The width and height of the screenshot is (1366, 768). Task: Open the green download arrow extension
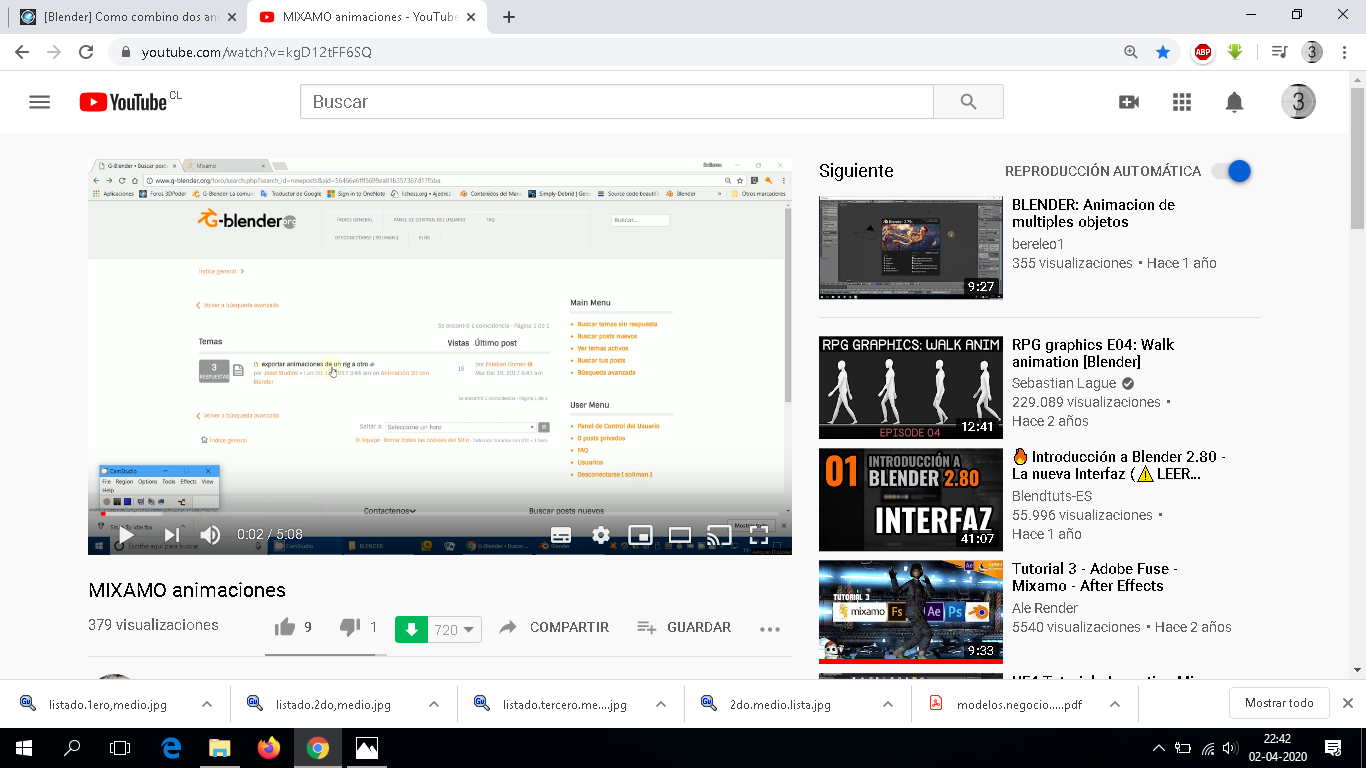(1235, 52)
